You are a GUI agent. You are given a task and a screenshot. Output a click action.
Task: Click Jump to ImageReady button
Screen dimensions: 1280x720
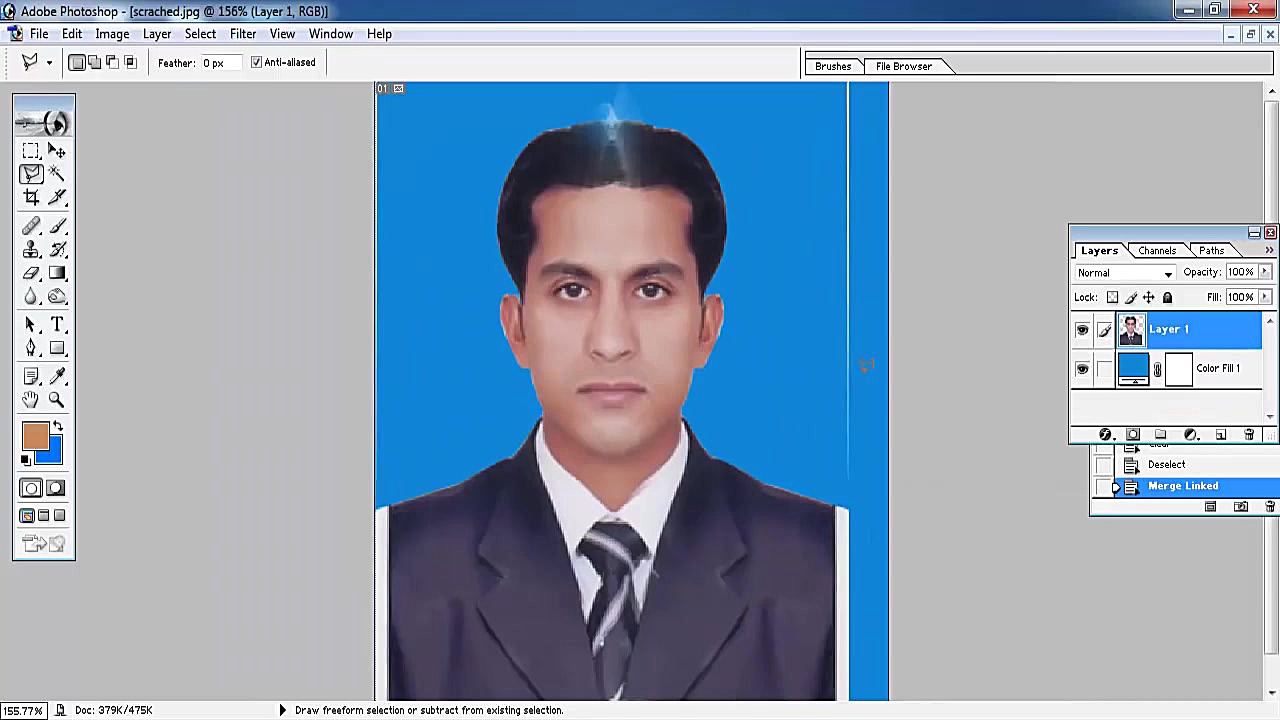(x=44, y=544)
